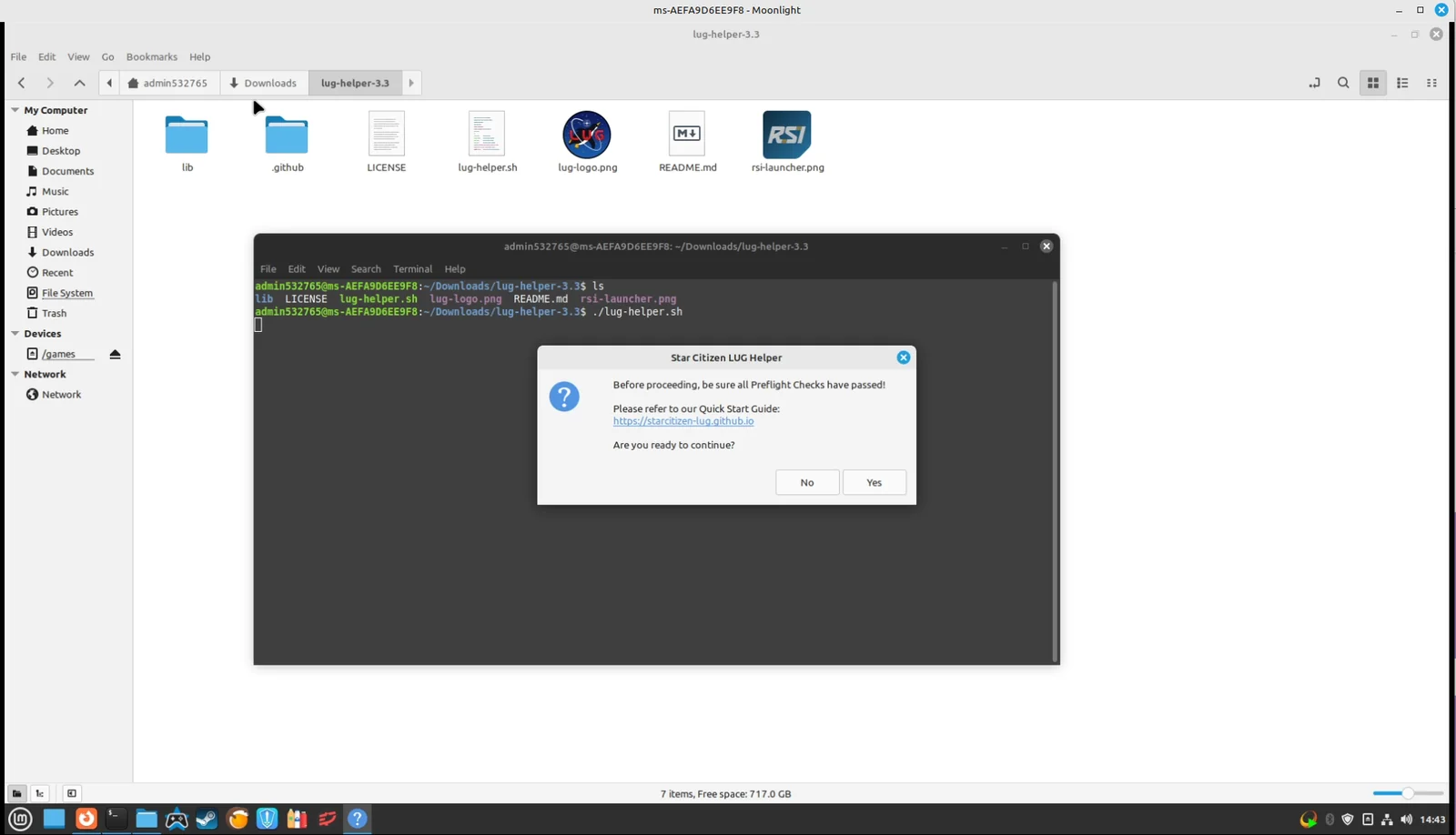Click Yes in Star Citizen LUG Helper dialog
The image size is (1456, 835).
click(874, 482)
